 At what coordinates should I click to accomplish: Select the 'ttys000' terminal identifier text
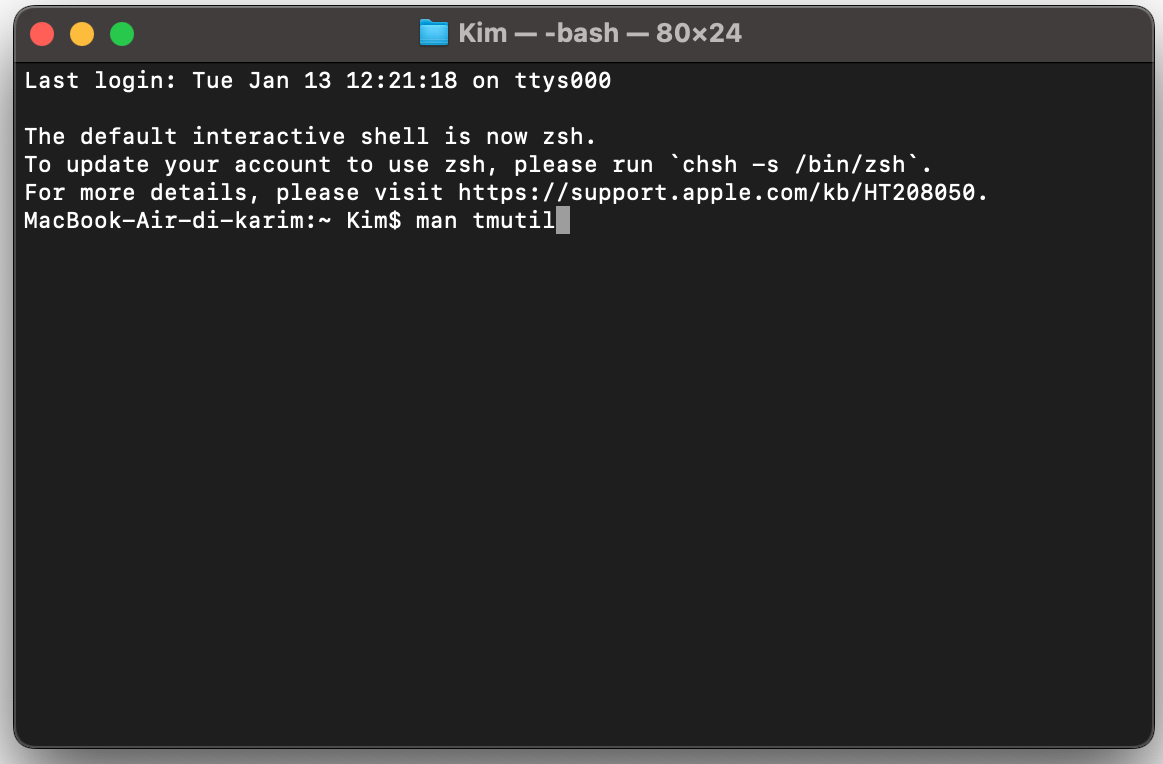click(565, 80)
